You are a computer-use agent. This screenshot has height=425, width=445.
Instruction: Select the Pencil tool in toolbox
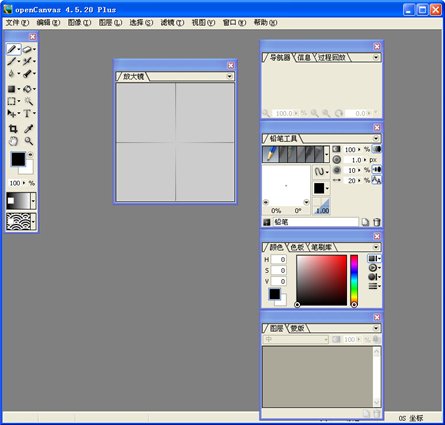12,49
